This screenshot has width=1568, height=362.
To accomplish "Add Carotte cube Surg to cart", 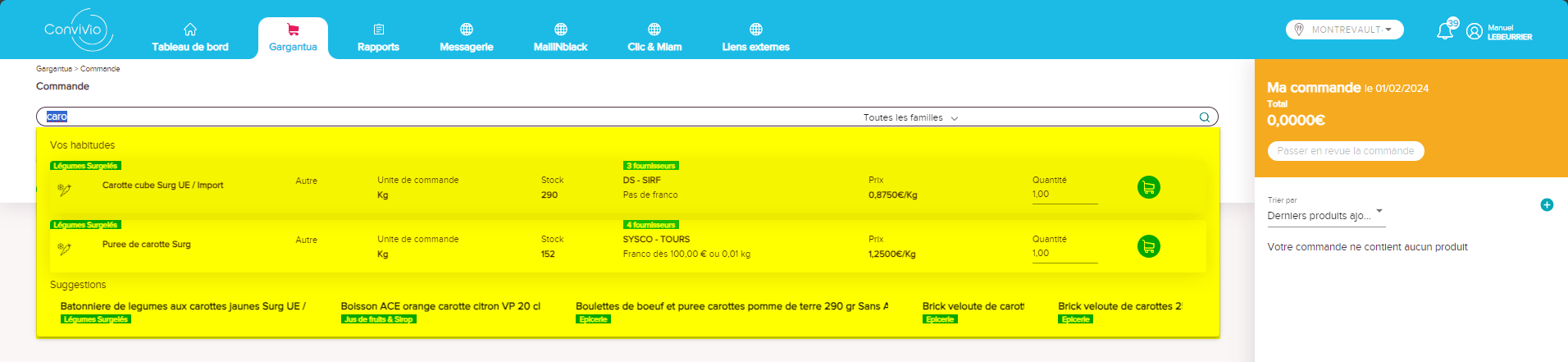I will pos(1149,187).
